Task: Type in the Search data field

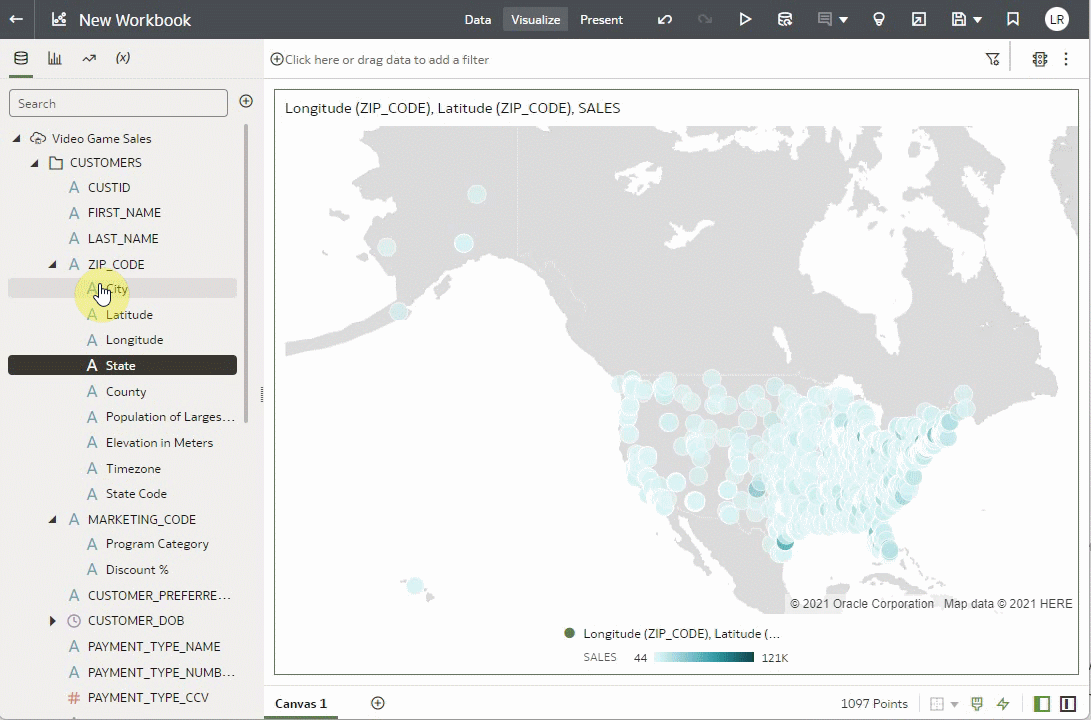Action: click(118, 103)
